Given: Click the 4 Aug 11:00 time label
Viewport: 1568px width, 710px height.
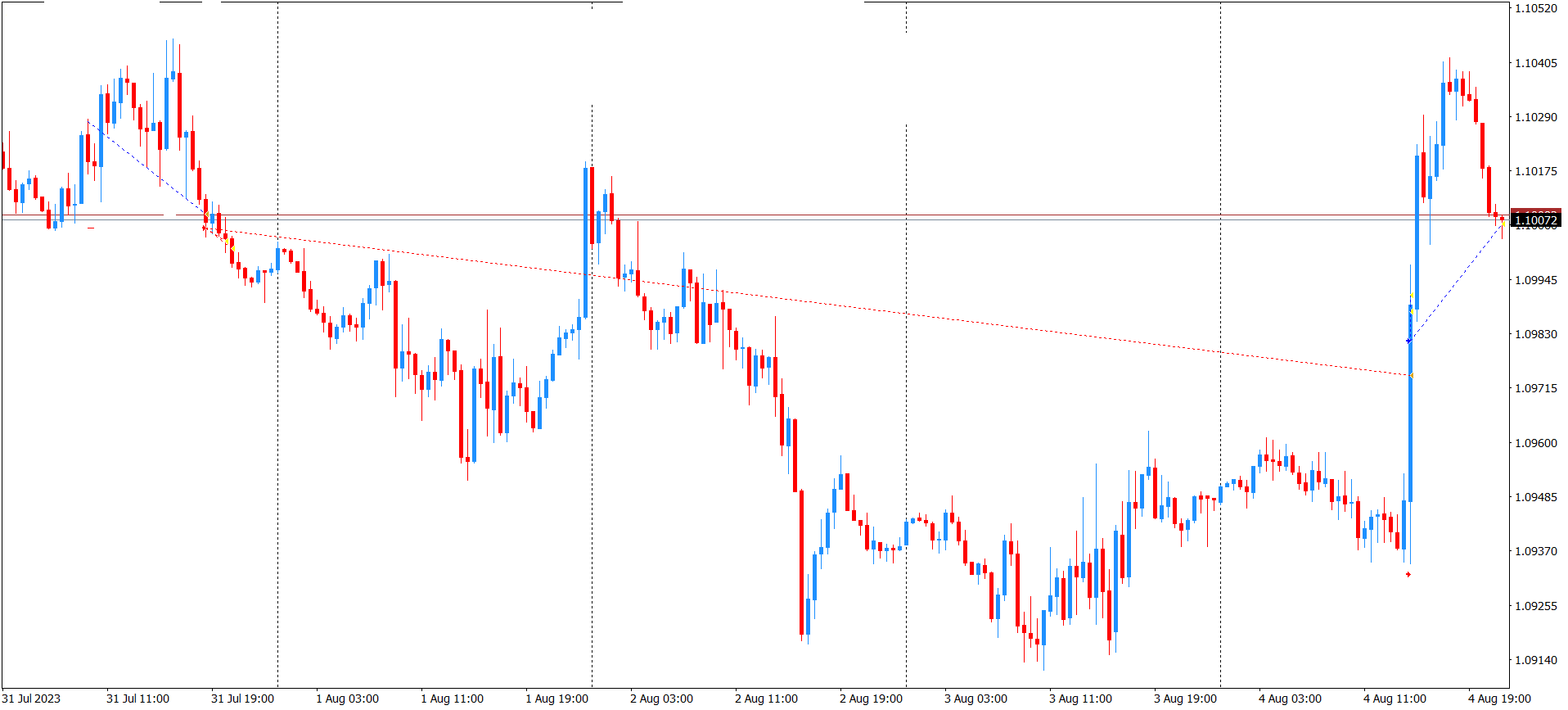Looking at the screenshot, I should click(1395, 699).
